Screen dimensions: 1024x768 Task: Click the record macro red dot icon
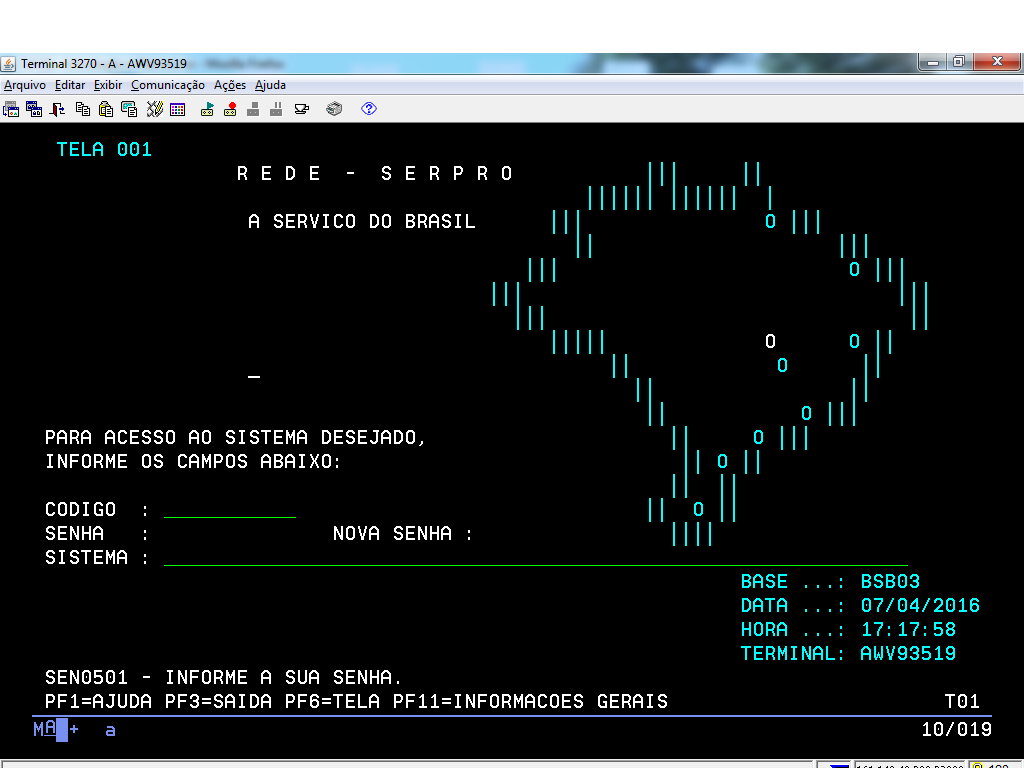pos(230,109)
